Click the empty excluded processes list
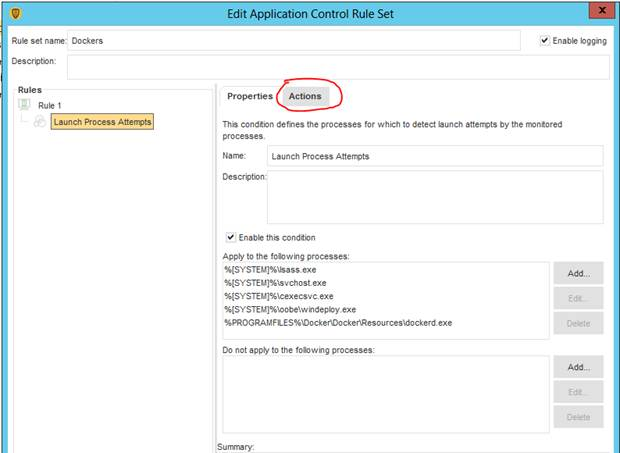The height and width of the screenshot is (453, 620). tap(386, 394)
